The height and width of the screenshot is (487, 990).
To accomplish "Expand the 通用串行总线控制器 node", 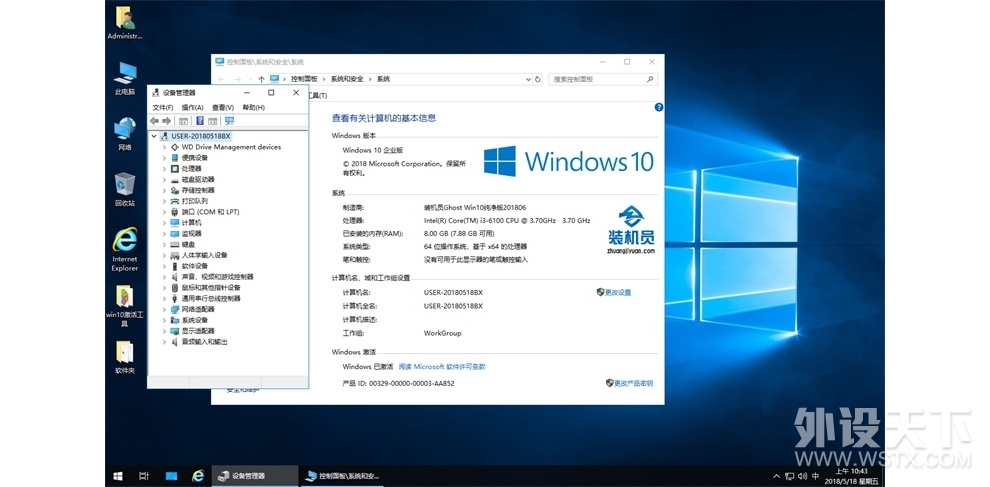I will click(165, 298).
